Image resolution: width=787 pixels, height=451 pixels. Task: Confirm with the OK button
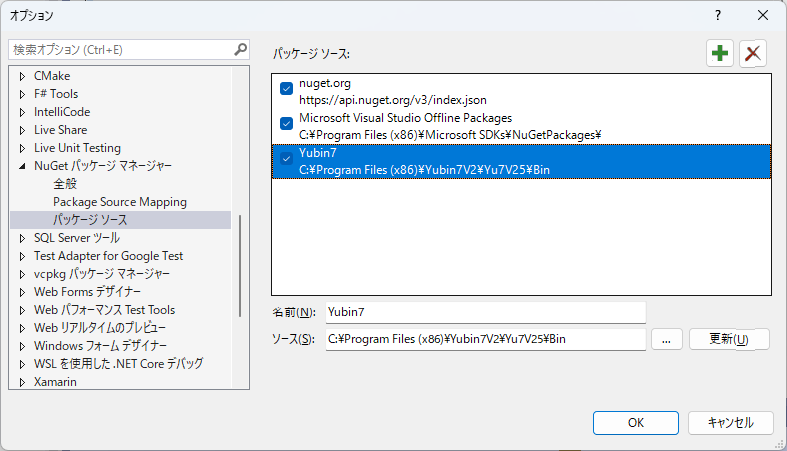(x=636, y=423)
